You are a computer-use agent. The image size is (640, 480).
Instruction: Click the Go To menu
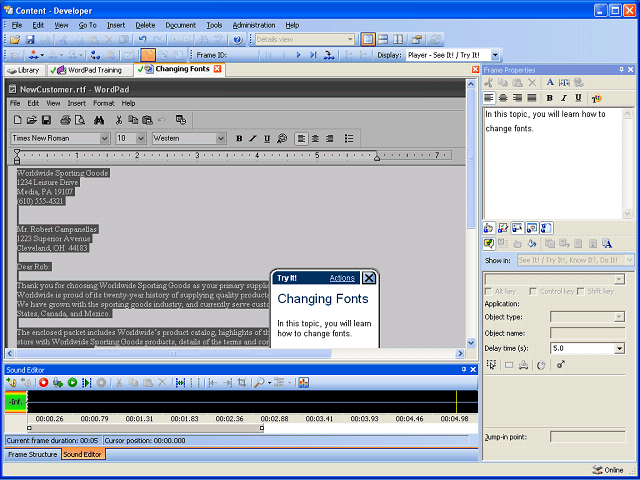(x=87, y=25)
